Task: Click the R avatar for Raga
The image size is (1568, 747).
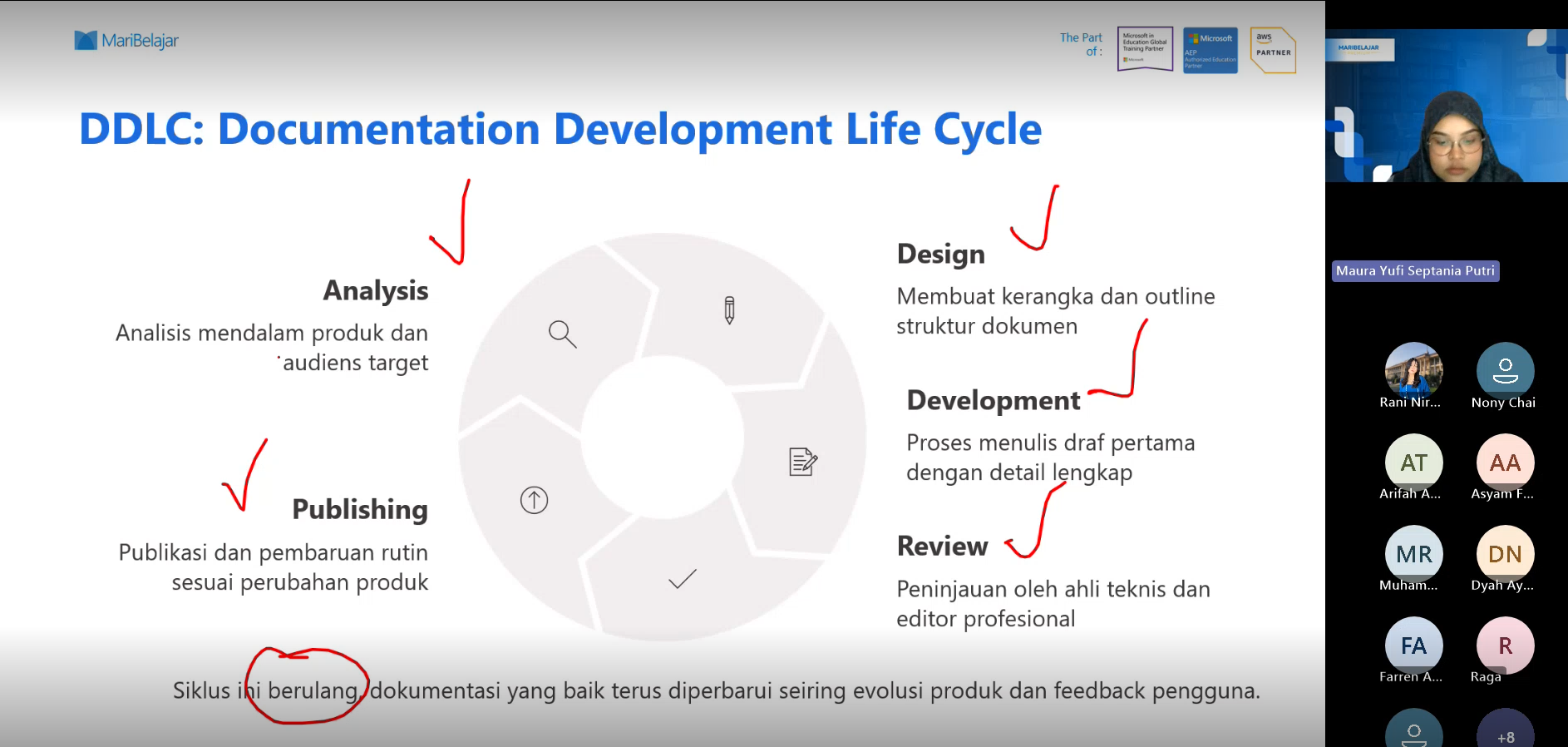Action: pos(1505,645)
